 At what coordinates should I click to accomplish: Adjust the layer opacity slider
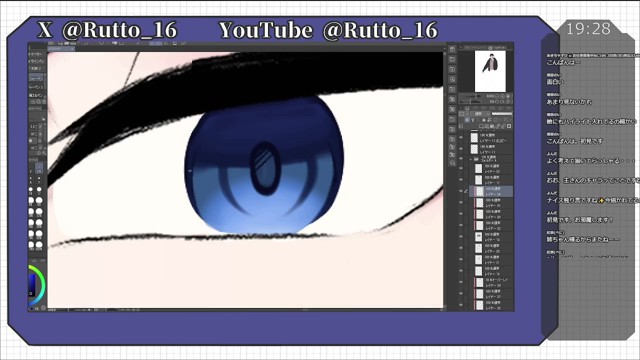[502, 113]
